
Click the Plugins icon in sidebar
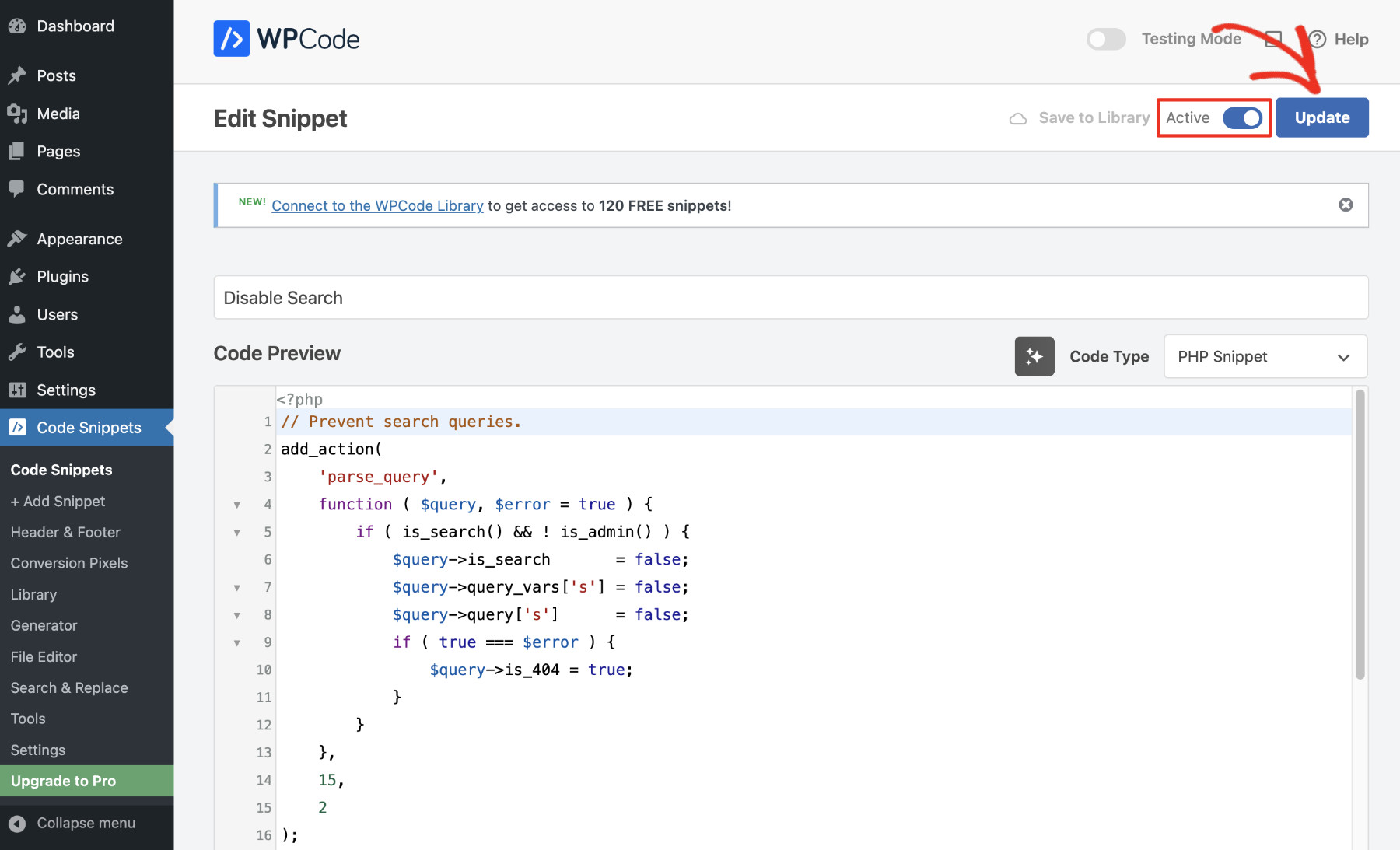coord(17,277)
